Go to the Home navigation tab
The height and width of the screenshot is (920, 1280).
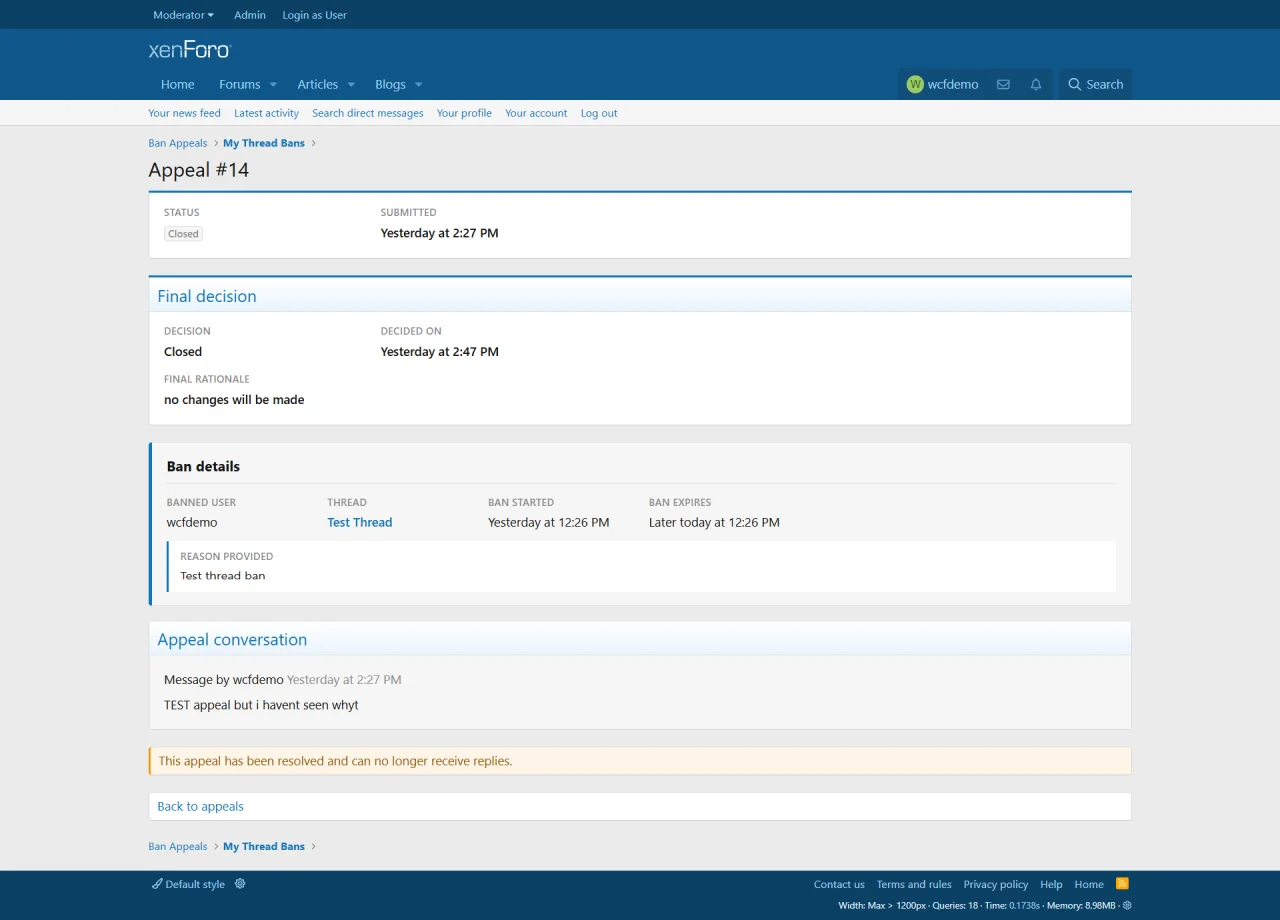178,85
